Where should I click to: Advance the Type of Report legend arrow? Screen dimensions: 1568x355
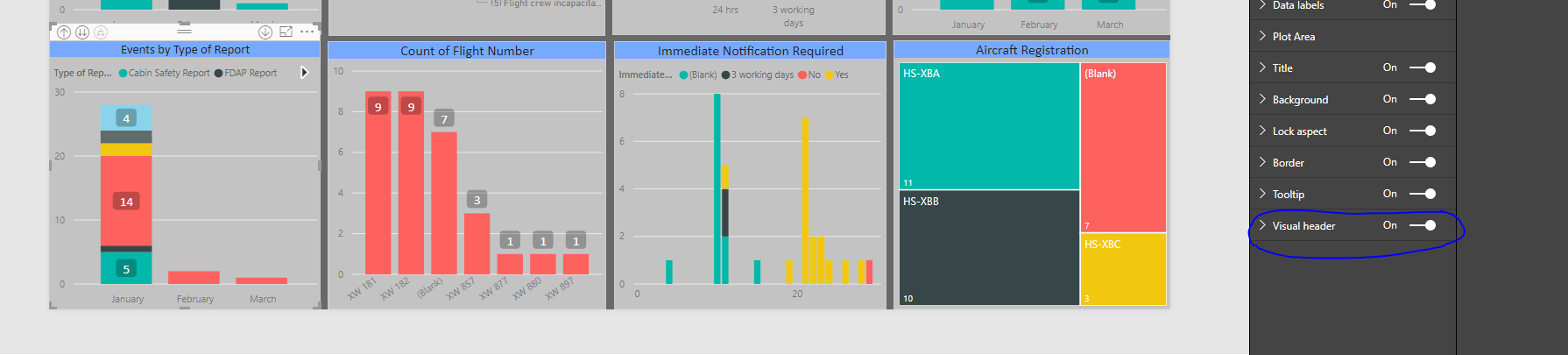point(304,73)
